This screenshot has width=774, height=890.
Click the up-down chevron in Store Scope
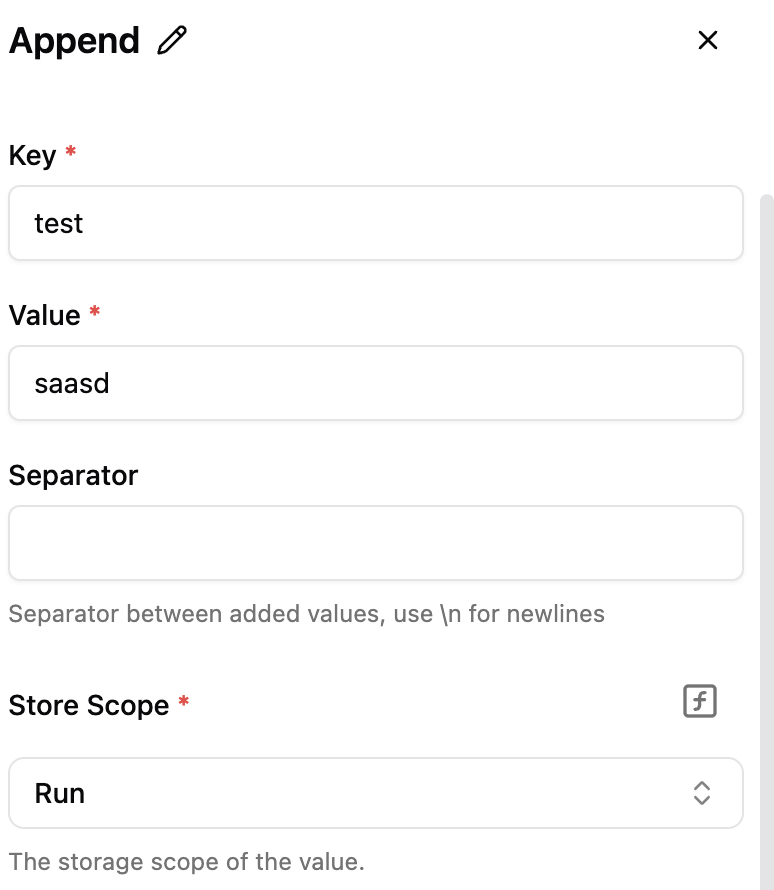click(x=702, y=793)
